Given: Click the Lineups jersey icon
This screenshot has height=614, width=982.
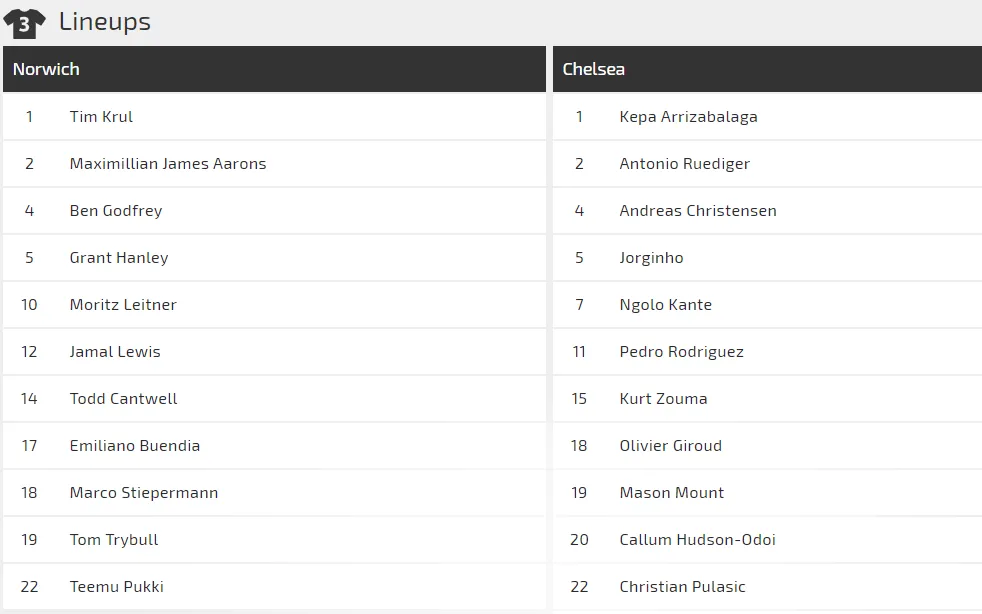Looking at the screenshot, I should [24, 22].
